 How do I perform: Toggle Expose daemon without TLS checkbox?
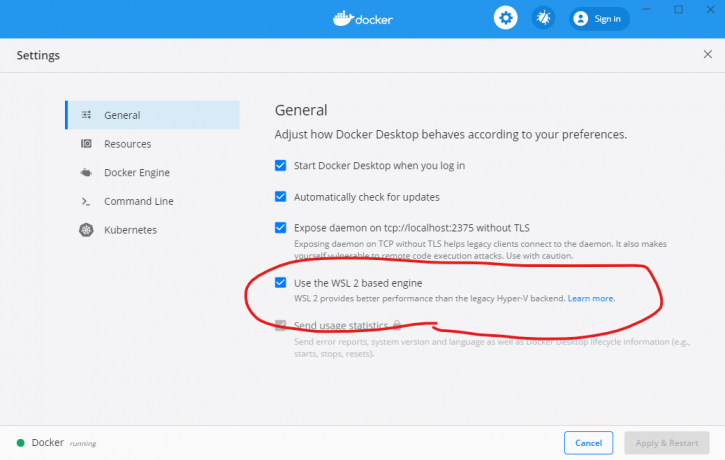(x=280, y=227)
